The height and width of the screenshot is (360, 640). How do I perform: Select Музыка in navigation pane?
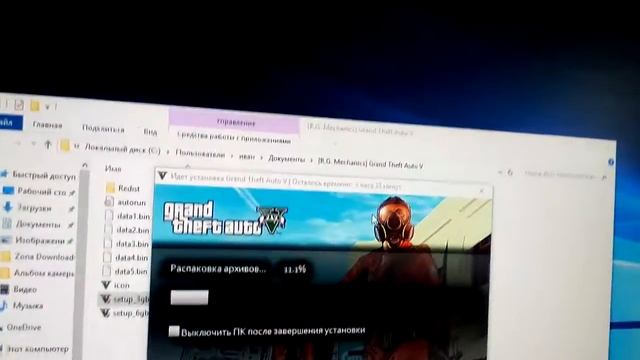(28, 306)
